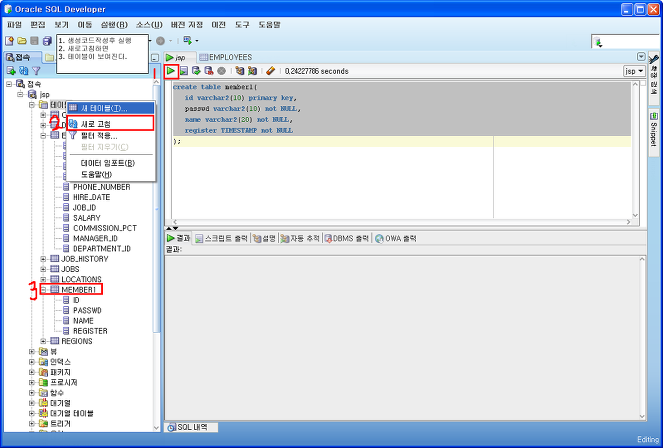
Task: Open the OWA 출력 results tab
Action: pos(396,238)
